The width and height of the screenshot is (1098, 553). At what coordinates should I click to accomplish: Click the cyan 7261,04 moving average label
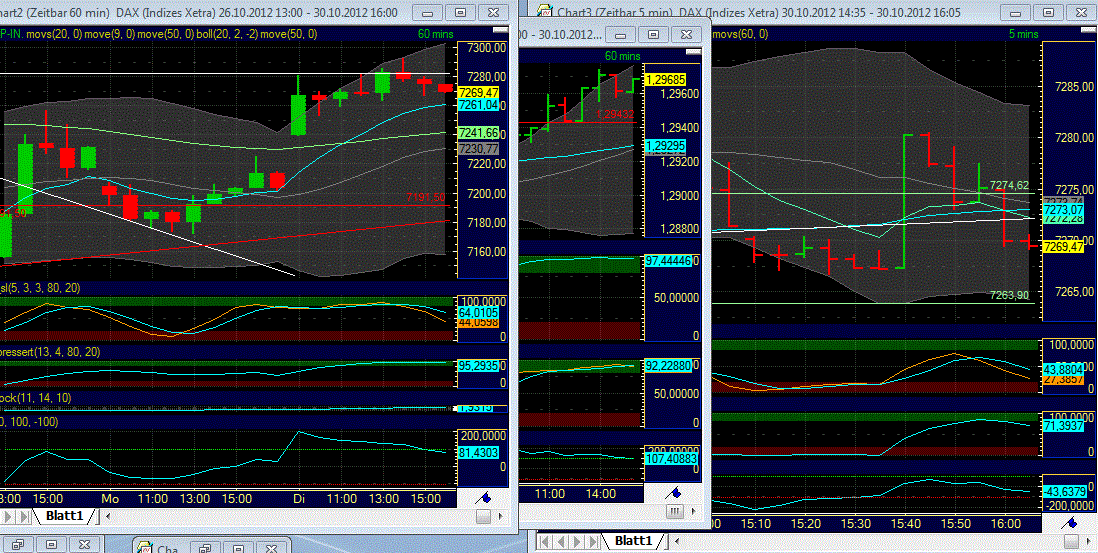pyautogui.click(x=478, y=104)
